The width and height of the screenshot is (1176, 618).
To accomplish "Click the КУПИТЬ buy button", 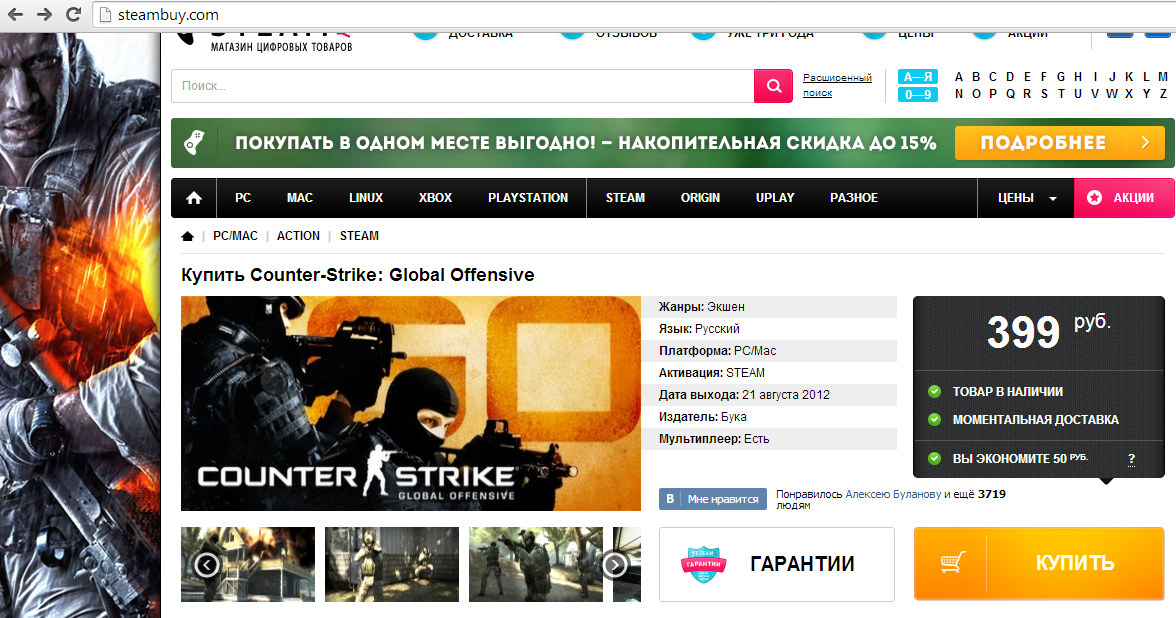I will coord(1039,563).
